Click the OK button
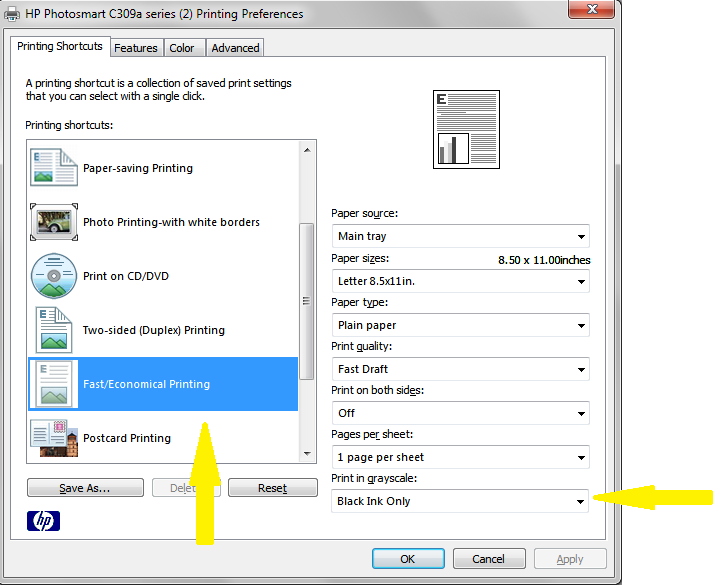Viewport: 715px width, 587px height. point(408,559)
